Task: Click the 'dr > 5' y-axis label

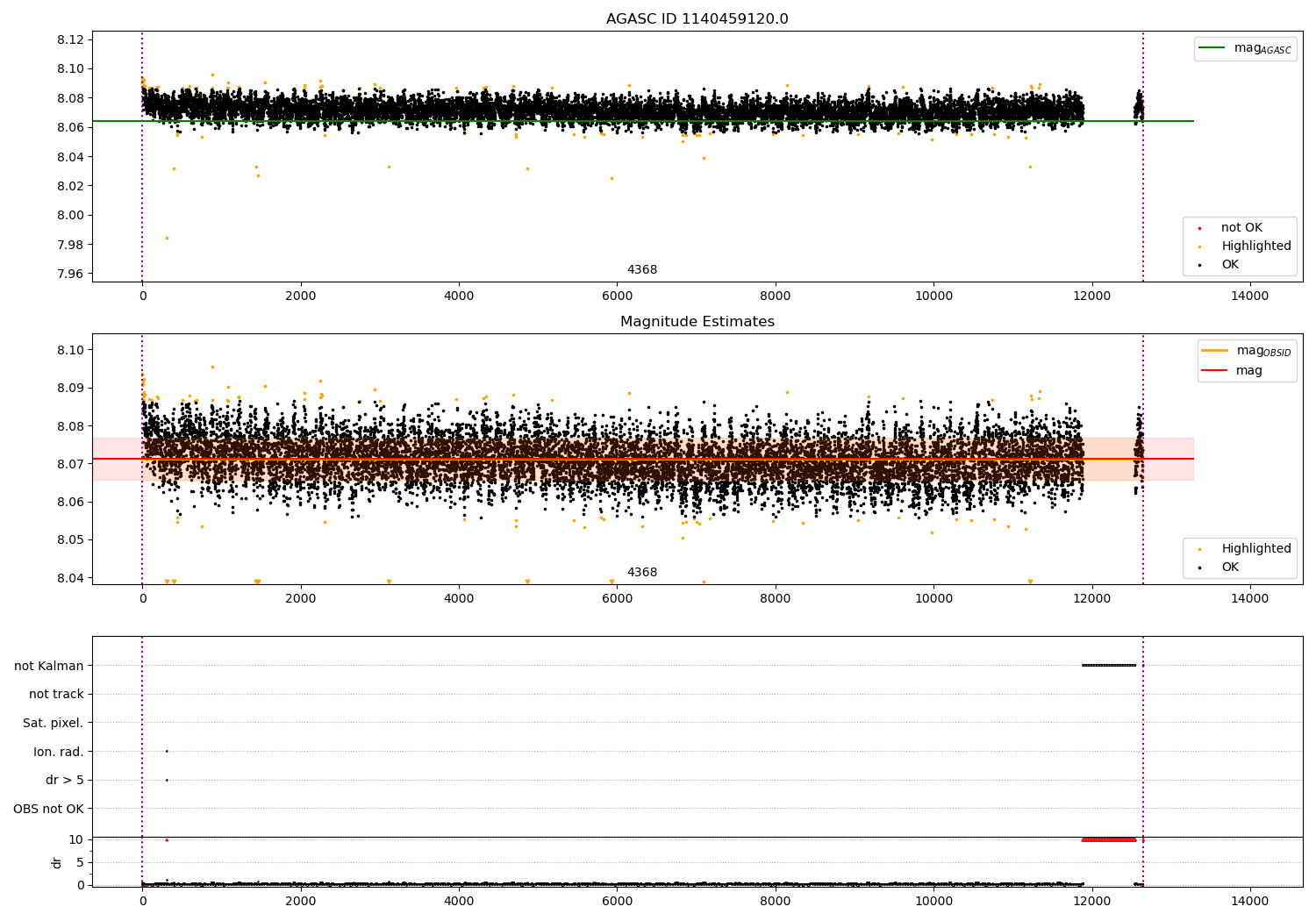Action: [x=64, y=780]
